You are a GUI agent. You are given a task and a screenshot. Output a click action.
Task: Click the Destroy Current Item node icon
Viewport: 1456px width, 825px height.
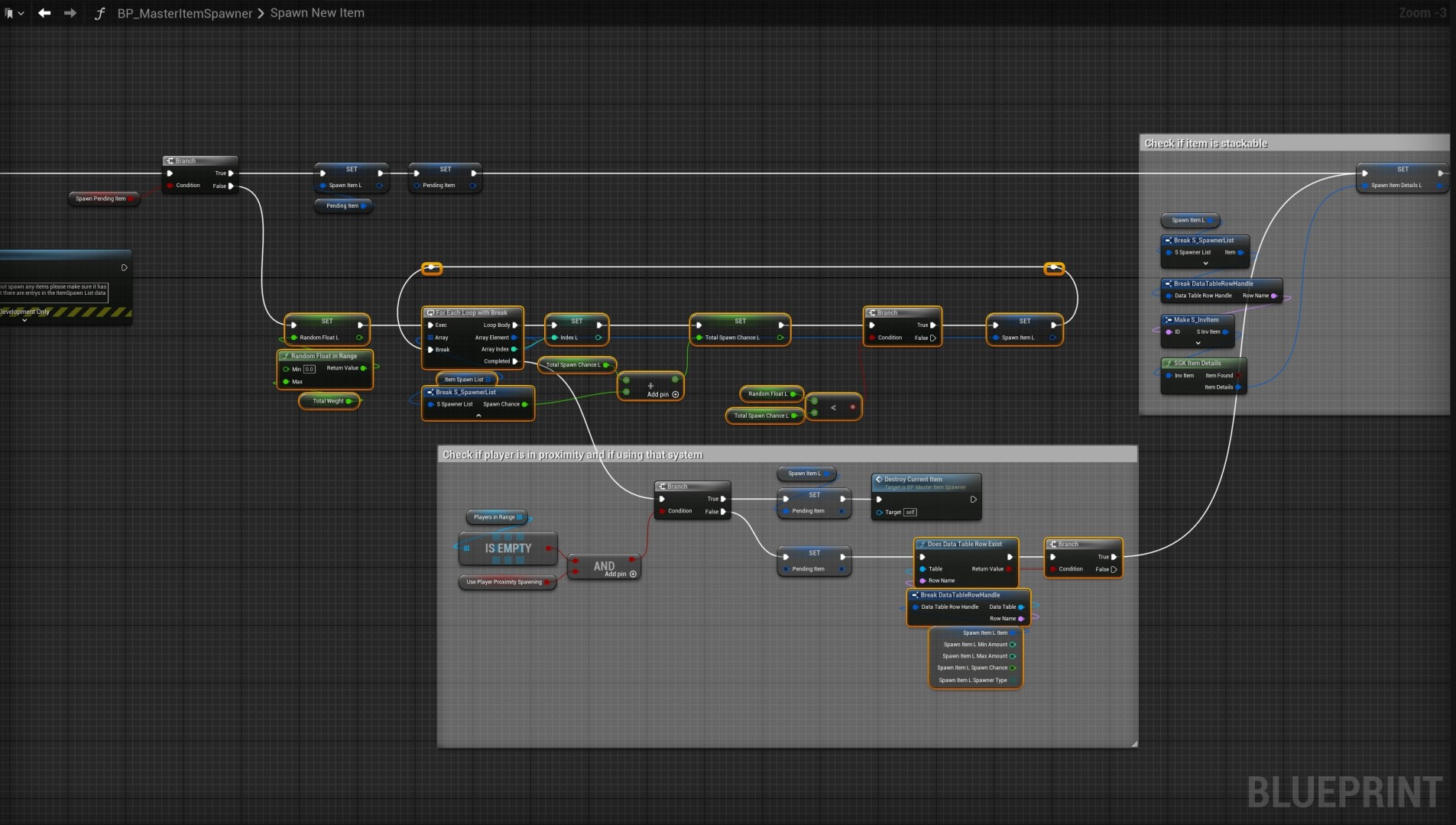pyautogui.click(x=879, y=479)
